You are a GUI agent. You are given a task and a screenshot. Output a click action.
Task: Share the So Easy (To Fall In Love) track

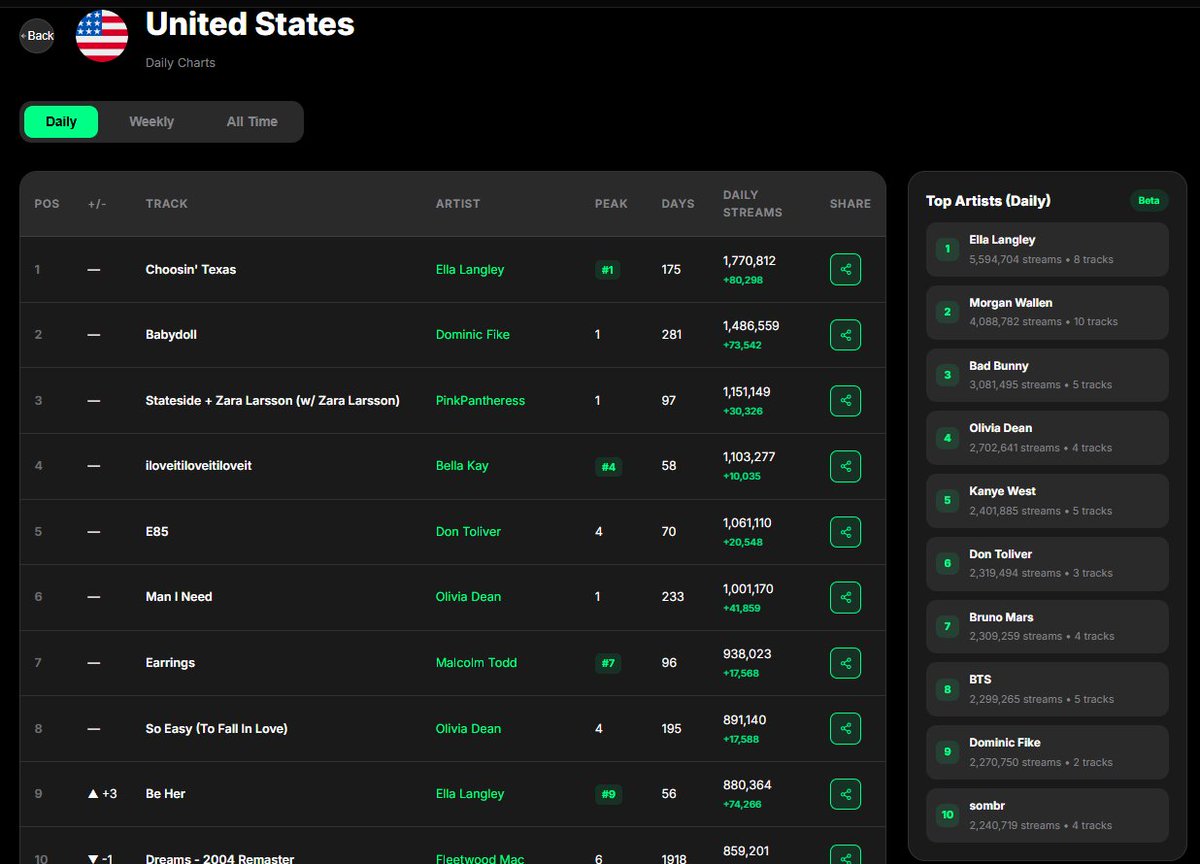[845, 729]
